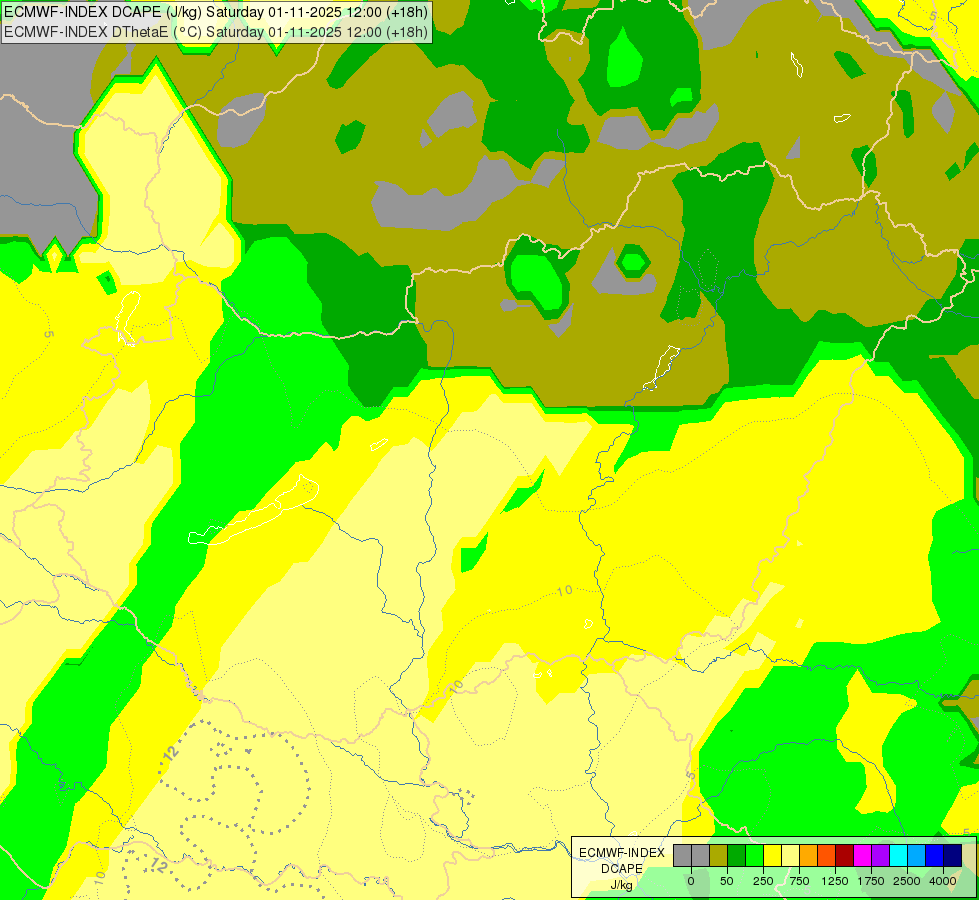Screen dimensions: 979x900
Task: Click the DThetaE title line at top
Action: coord(216,32)
